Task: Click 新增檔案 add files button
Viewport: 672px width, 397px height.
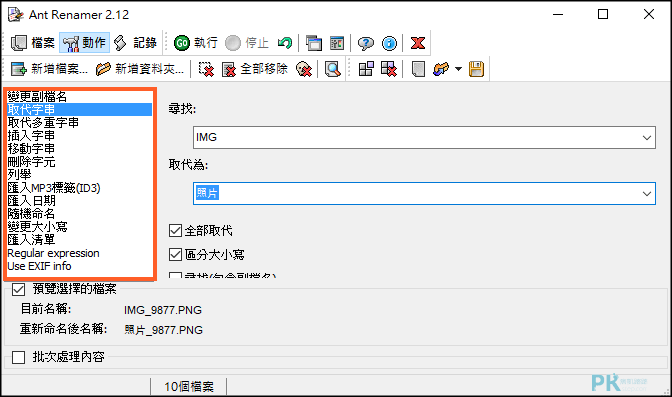Action: [49, 69]
